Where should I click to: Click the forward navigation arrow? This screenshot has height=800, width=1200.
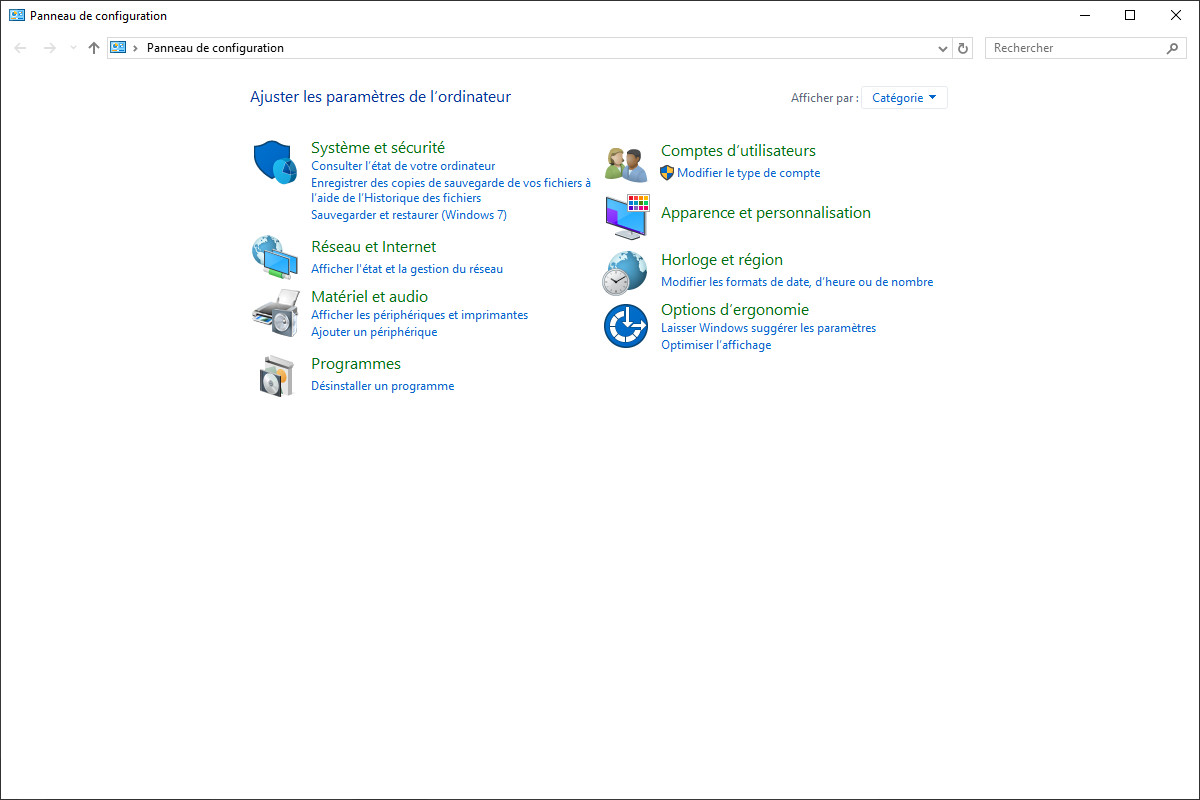click(49, 48)
